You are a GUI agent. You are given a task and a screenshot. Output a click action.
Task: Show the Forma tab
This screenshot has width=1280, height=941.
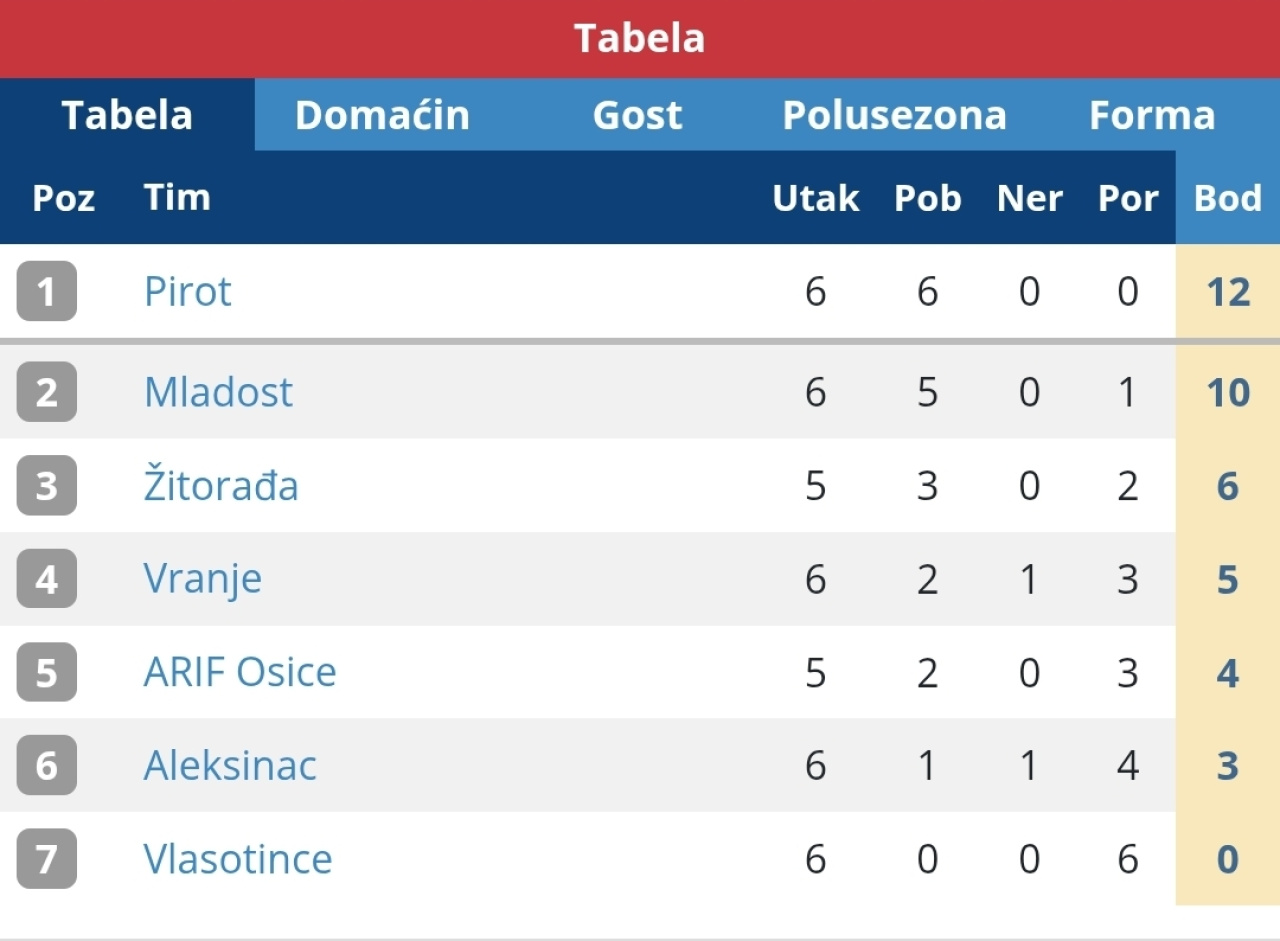(1152, 115)
